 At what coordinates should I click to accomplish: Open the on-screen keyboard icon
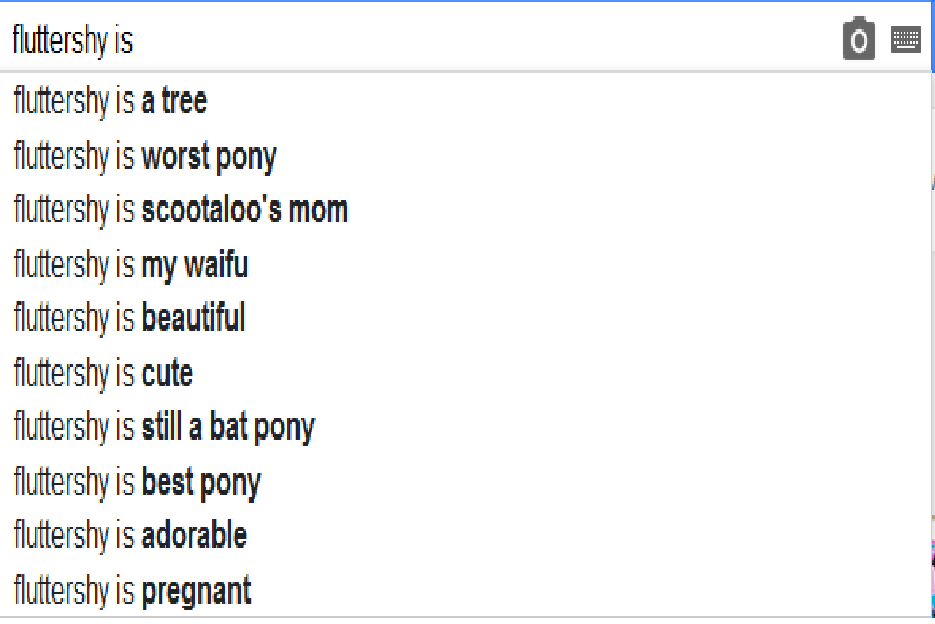coord(906,40)
